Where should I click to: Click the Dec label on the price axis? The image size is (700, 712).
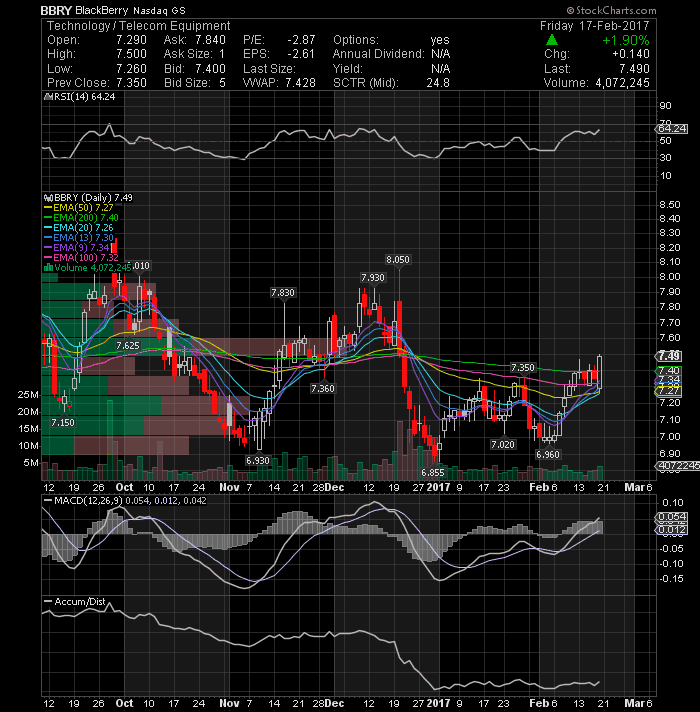tap(334, 487)
